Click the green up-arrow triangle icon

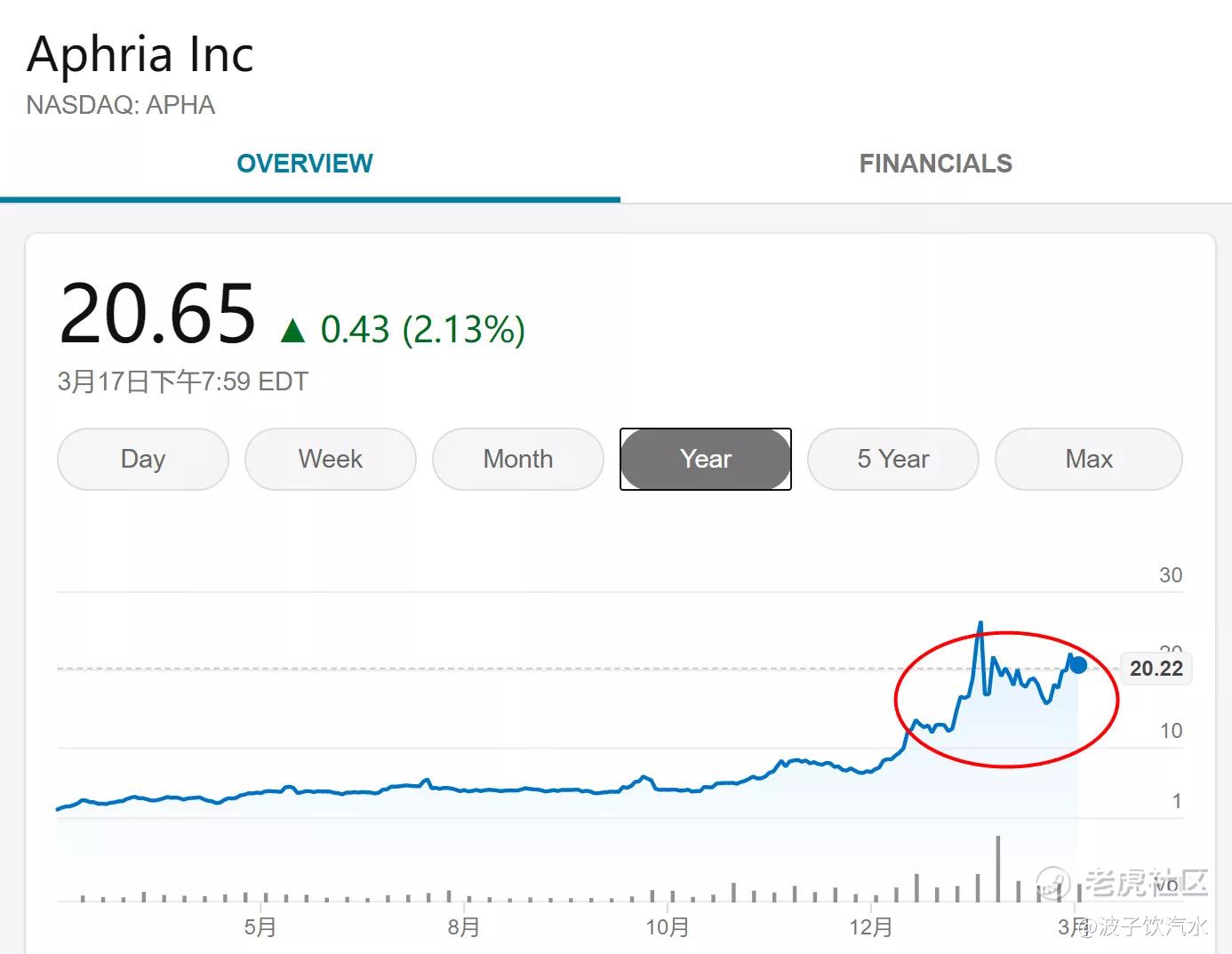point(292,332)
